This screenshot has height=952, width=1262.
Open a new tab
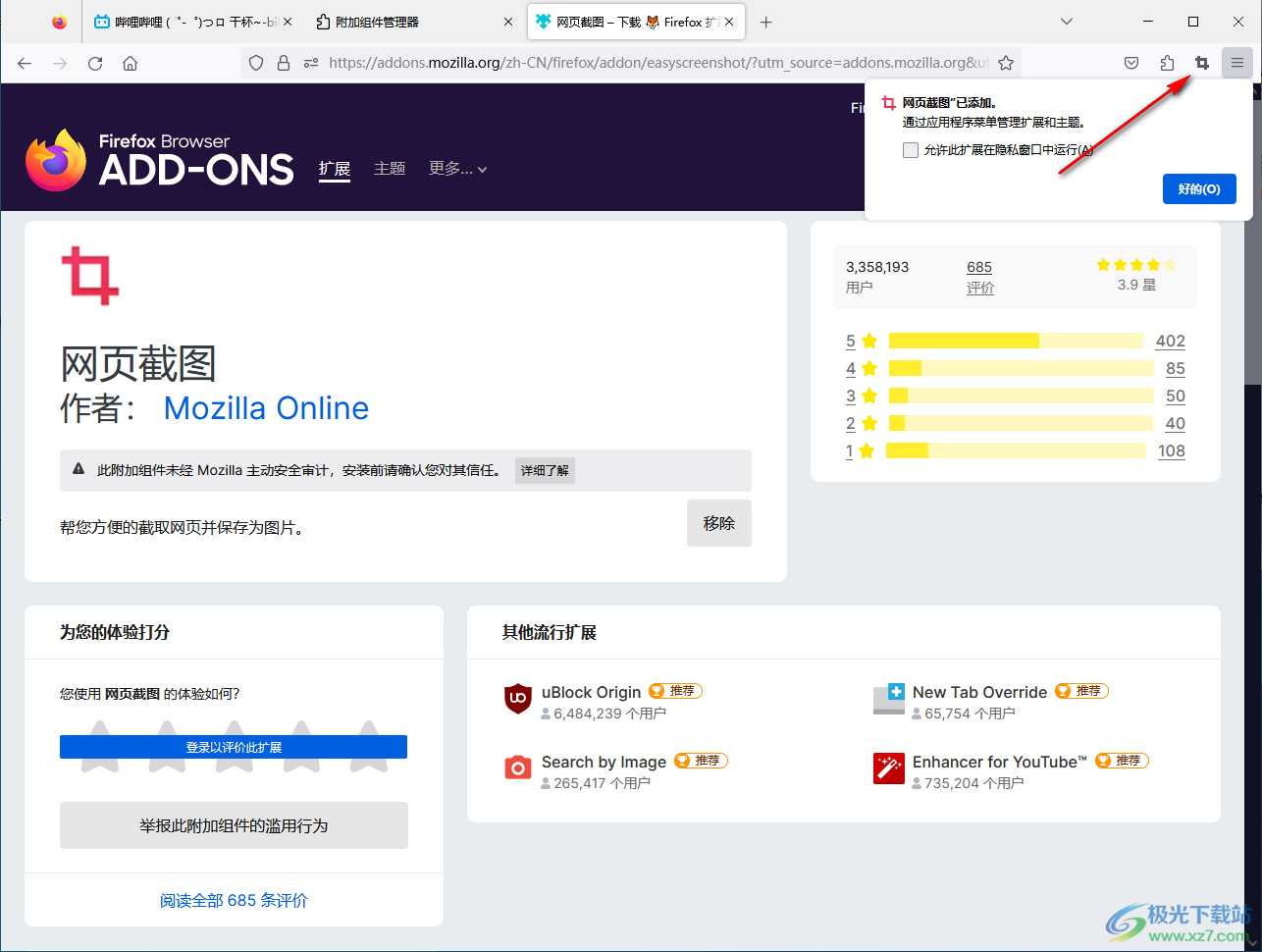click(x=766, y=22)
